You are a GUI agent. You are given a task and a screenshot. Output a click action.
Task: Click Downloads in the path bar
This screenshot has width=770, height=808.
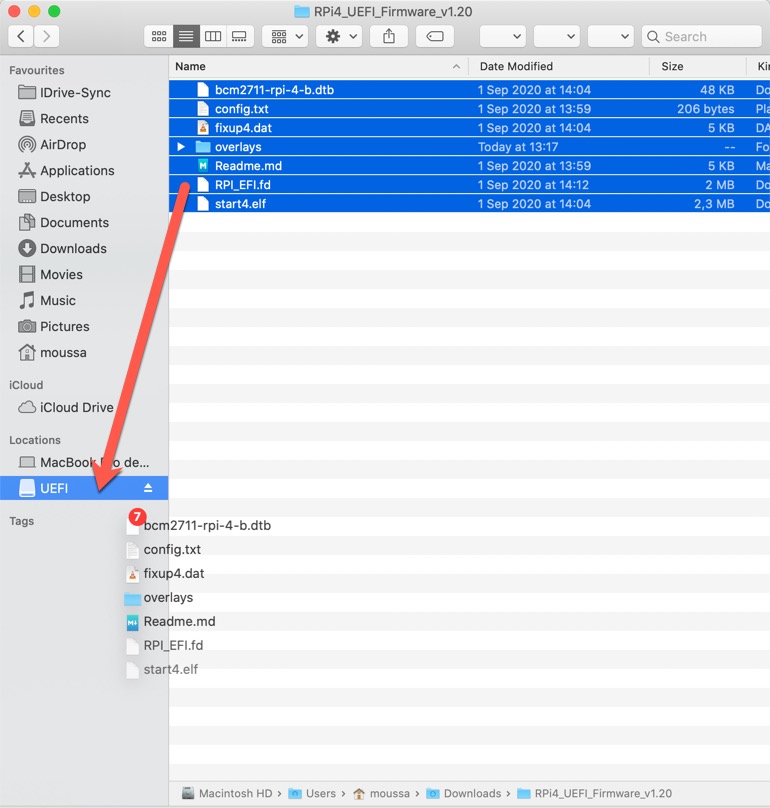click(x=464, y=793)
